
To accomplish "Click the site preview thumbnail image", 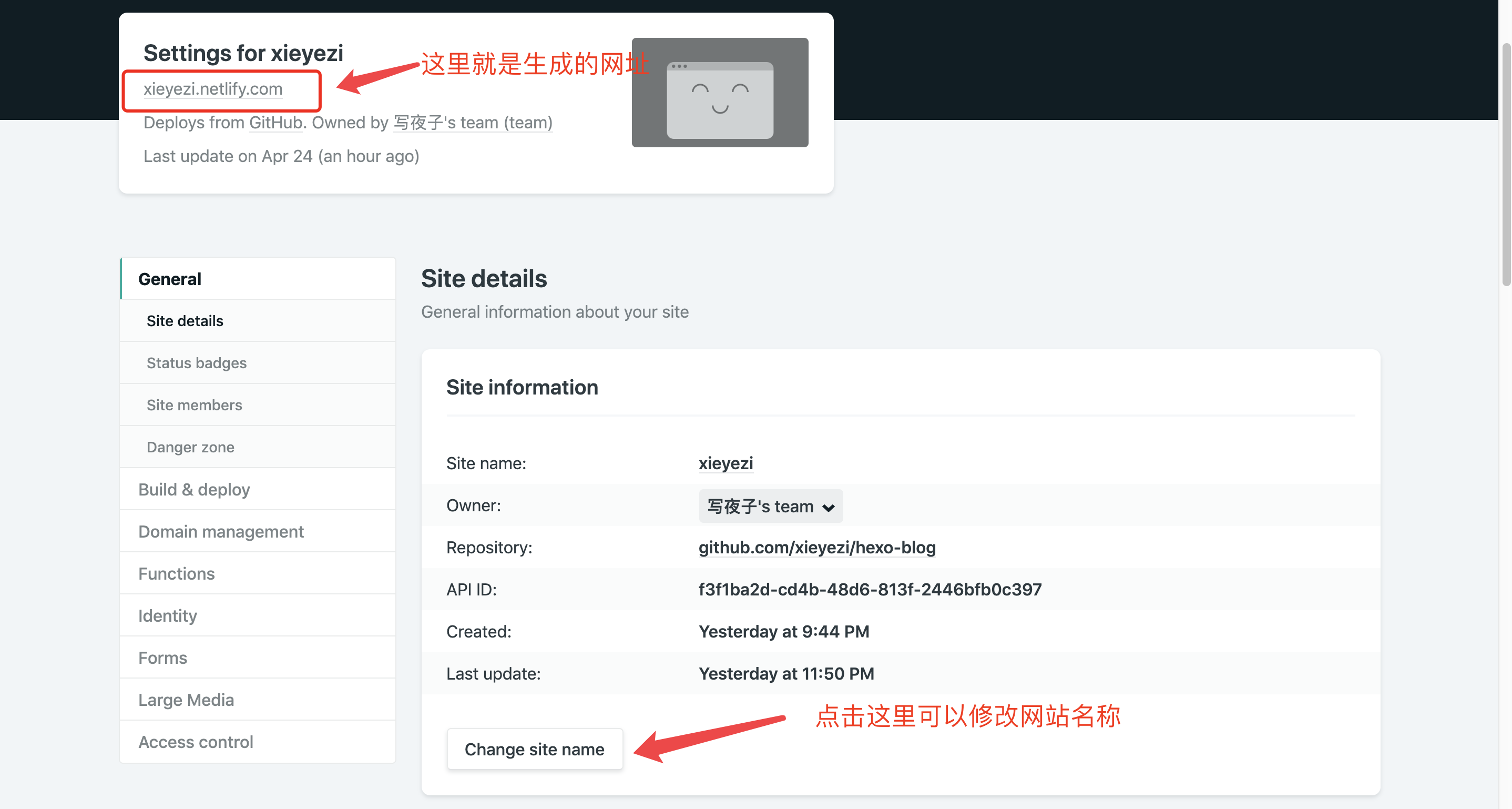I will pos(719,92).
